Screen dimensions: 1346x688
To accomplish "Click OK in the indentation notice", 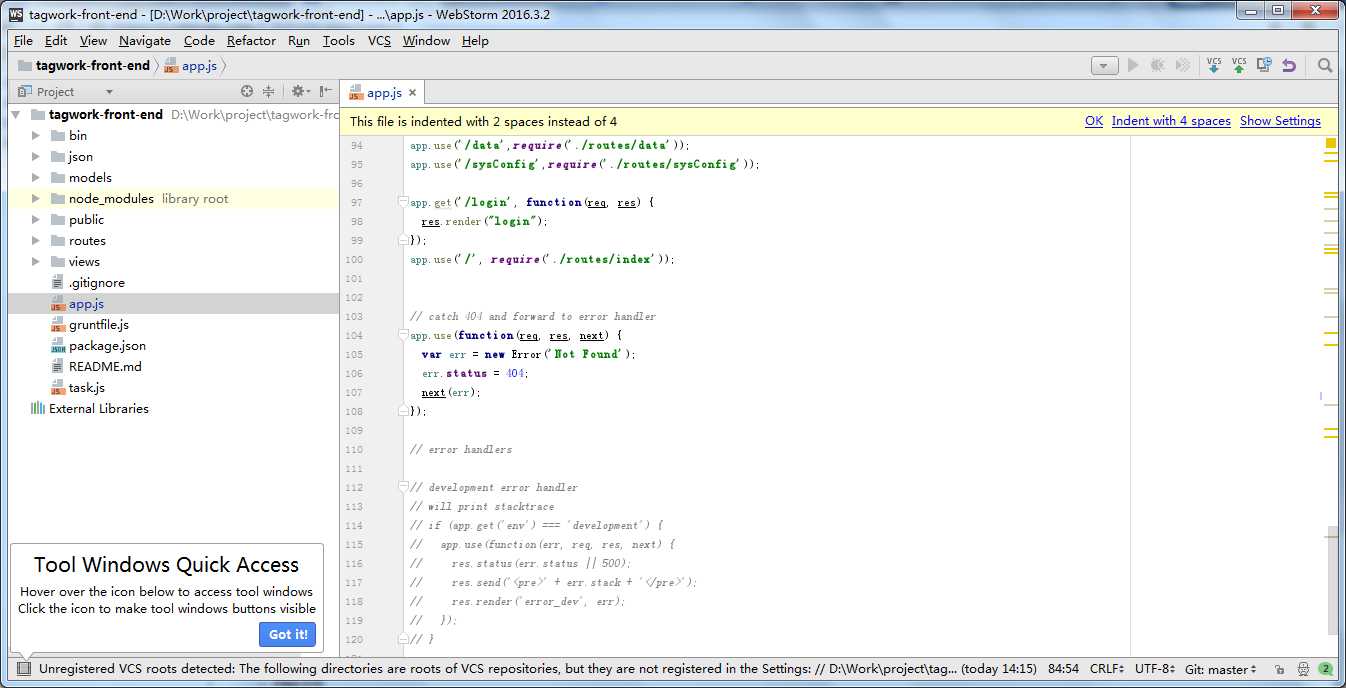I will click(1094, 120).
